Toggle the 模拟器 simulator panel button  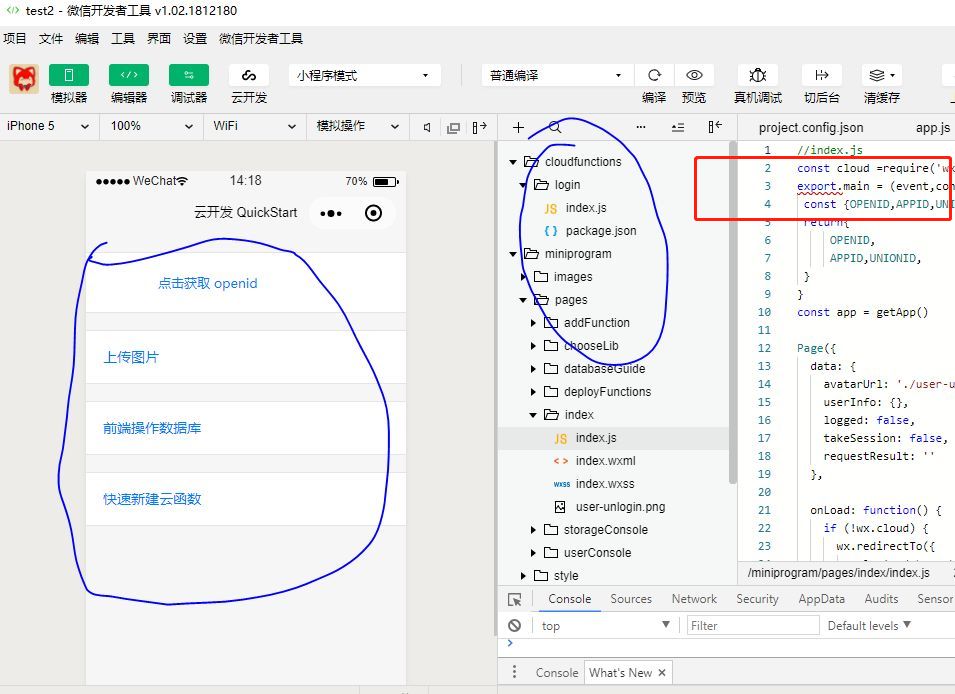69,75
